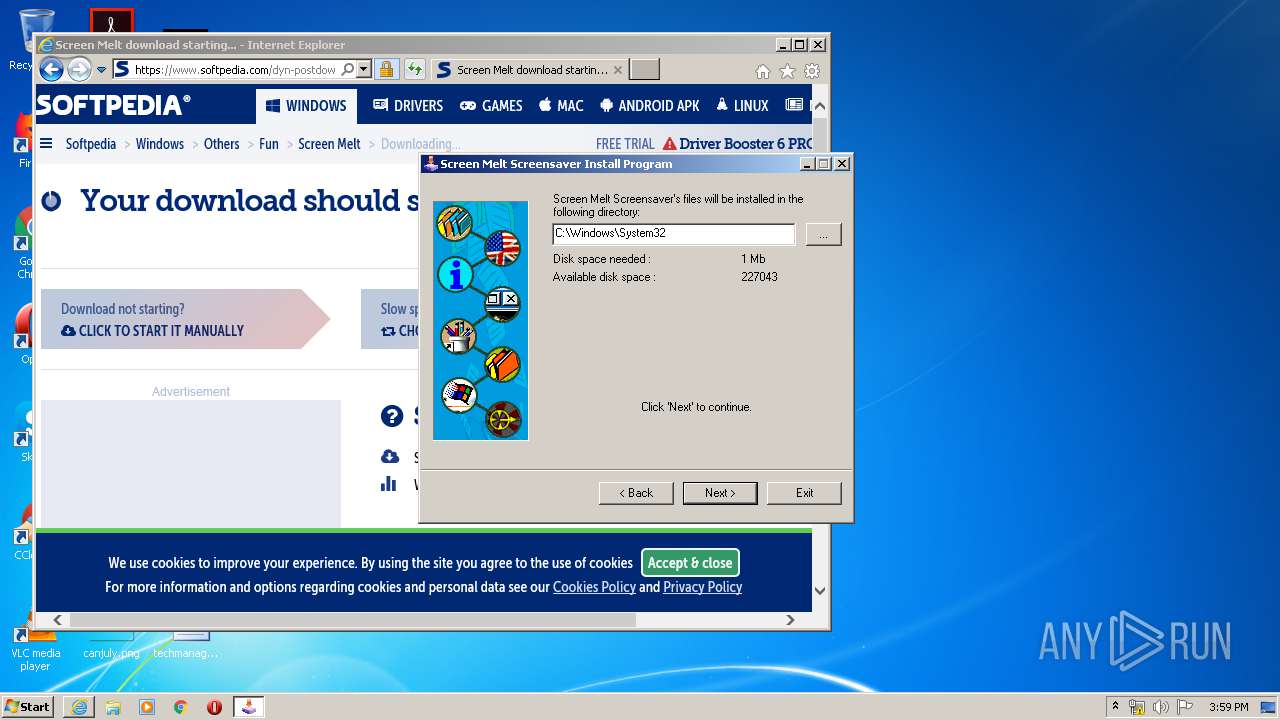This screenshot has height=720, width=1280.
Task: Browse for install directory with the ... button
Action: [x=823, y=234]
